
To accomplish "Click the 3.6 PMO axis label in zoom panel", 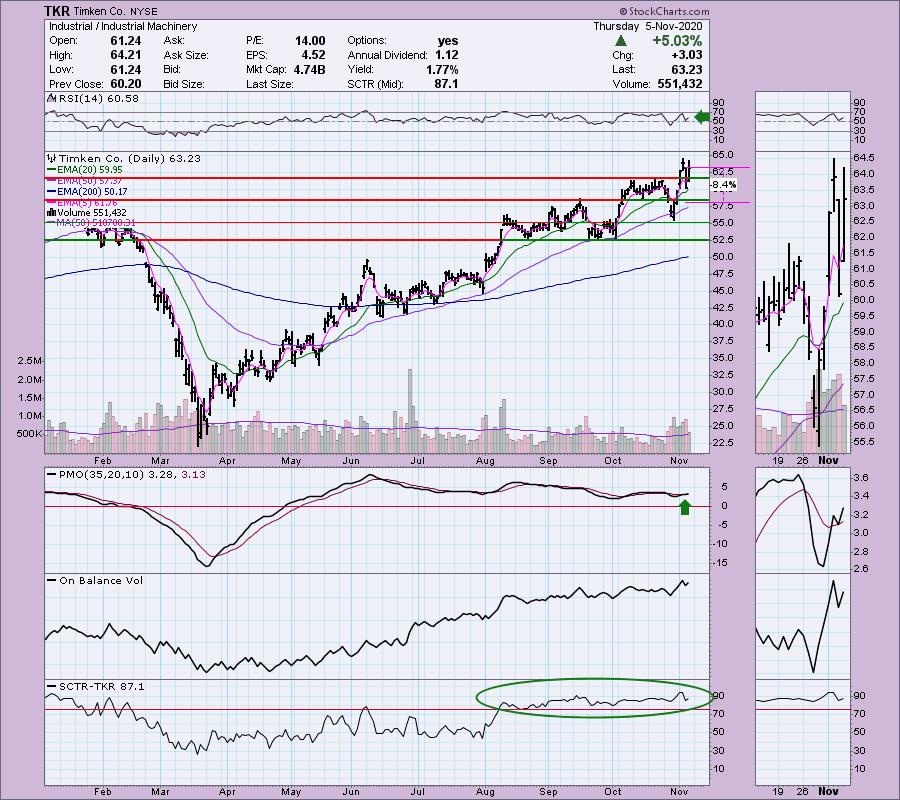I will tap(861, 478).
